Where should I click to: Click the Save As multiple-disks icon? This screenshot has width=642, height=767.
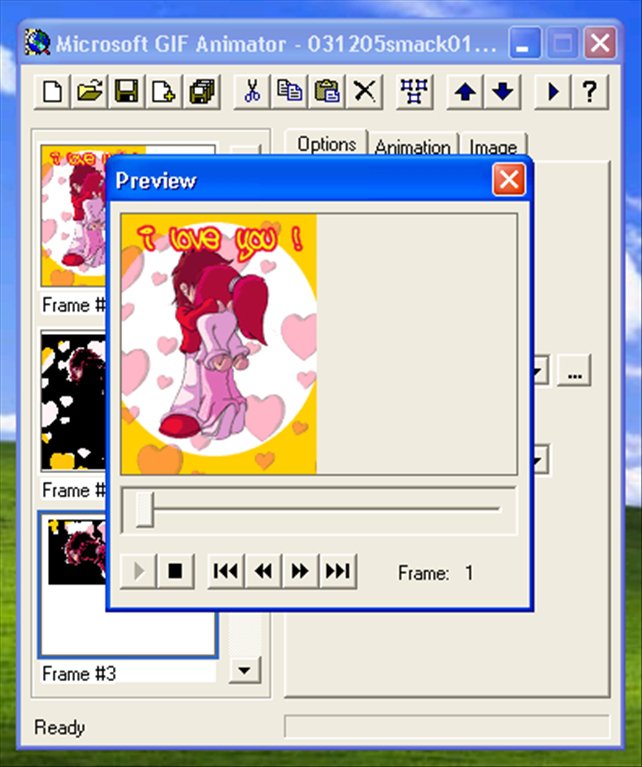[202, 91]
